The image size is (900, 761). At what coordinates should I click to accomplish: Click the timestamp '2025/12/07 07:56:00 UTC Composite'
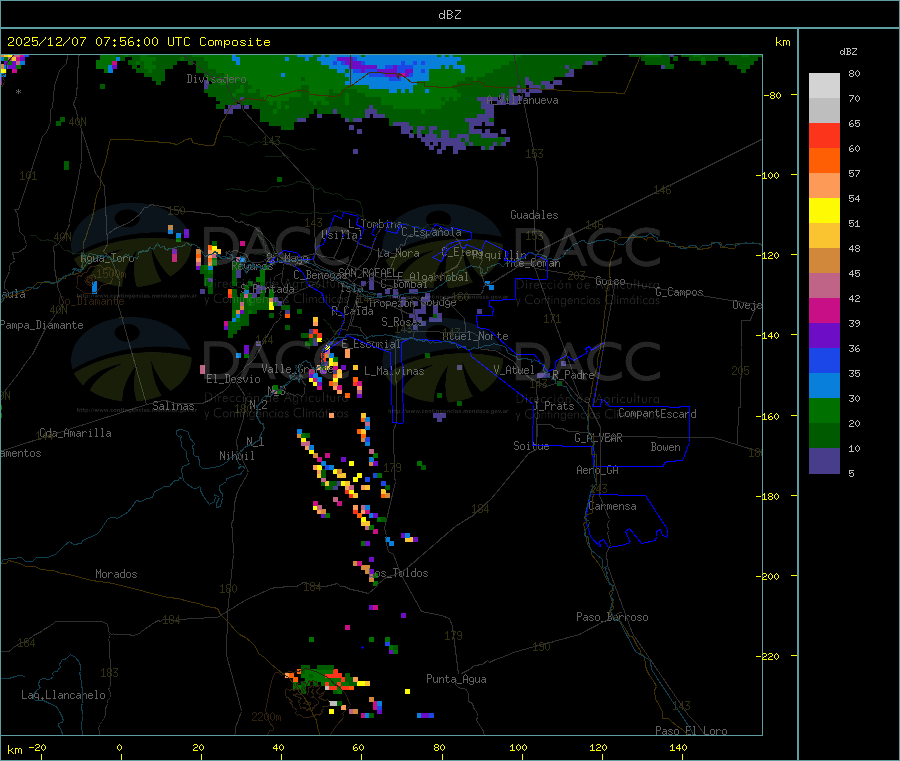tap(138, 42)
